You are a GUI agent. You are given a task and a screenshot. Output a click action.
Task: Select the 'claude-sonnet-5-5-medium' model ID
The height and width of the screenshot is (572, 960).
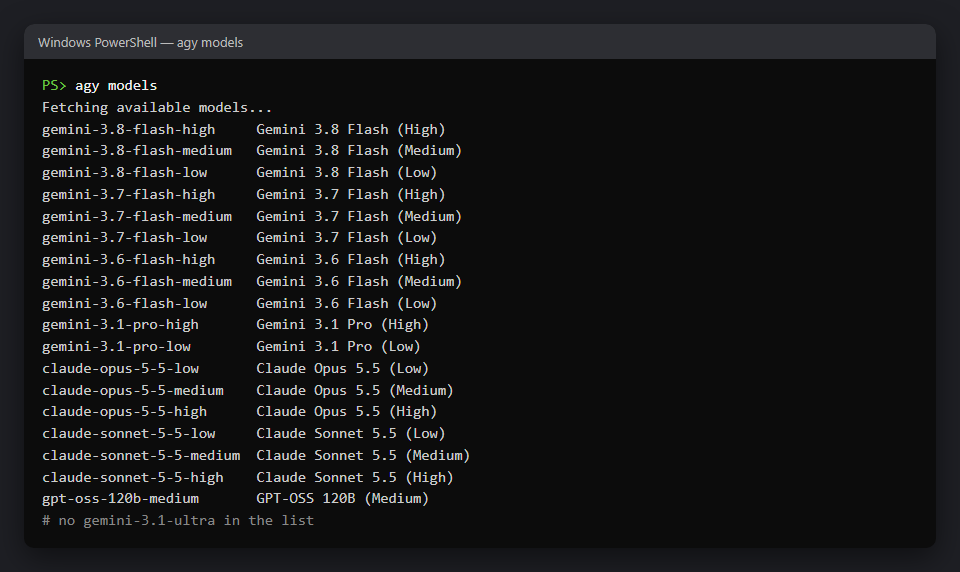tap(141, 456)
